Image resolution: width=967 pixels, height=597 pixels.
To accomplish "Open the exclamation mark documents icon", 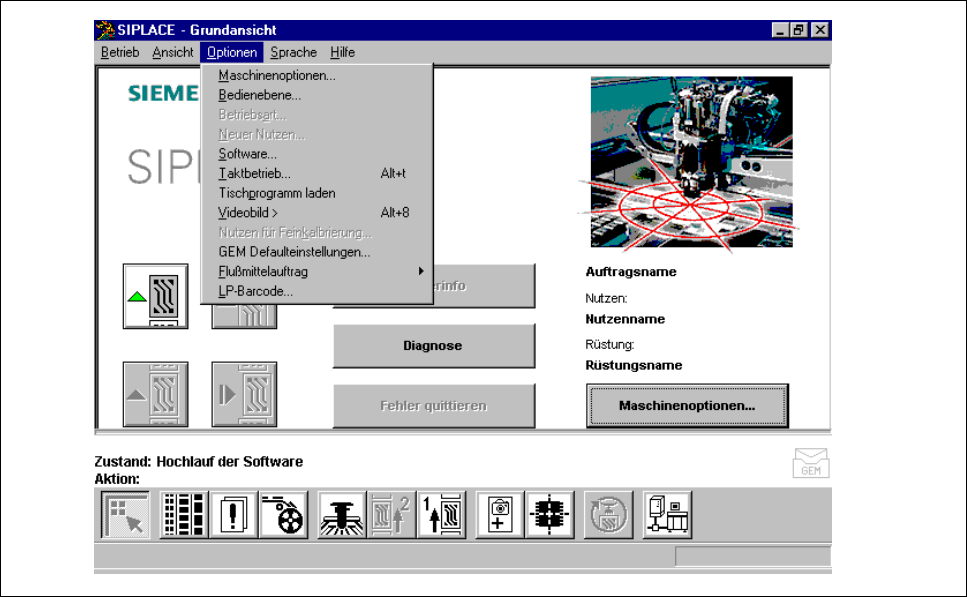I will click(230, 516).
